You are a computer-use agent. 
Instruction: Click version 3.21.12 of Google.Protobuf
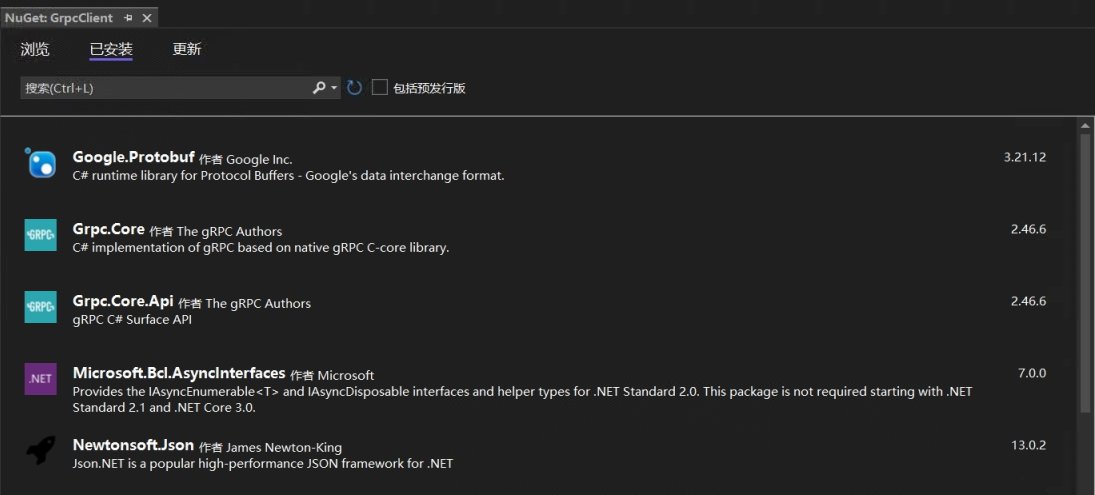click(x=1024, y=157)
